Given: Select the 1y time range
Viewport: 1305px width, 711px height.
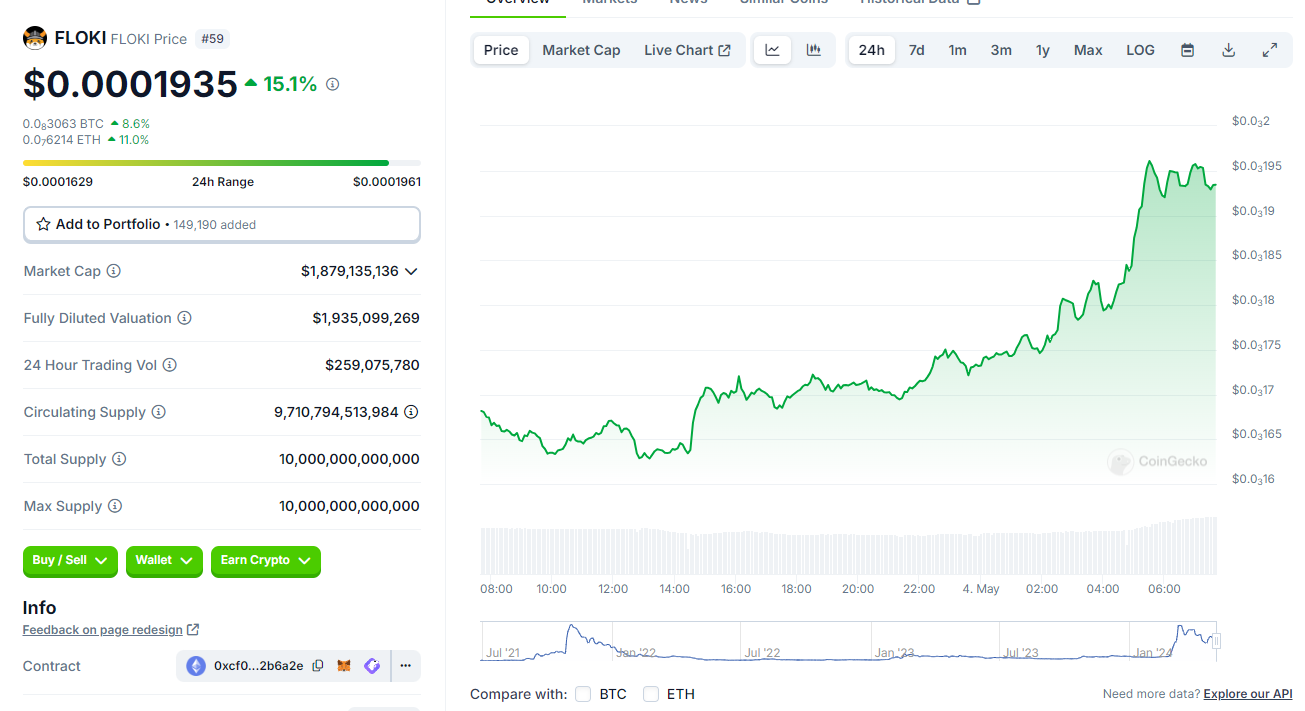Looking at the screenshot, I should pyautogui.click(x=1043, y=50).
